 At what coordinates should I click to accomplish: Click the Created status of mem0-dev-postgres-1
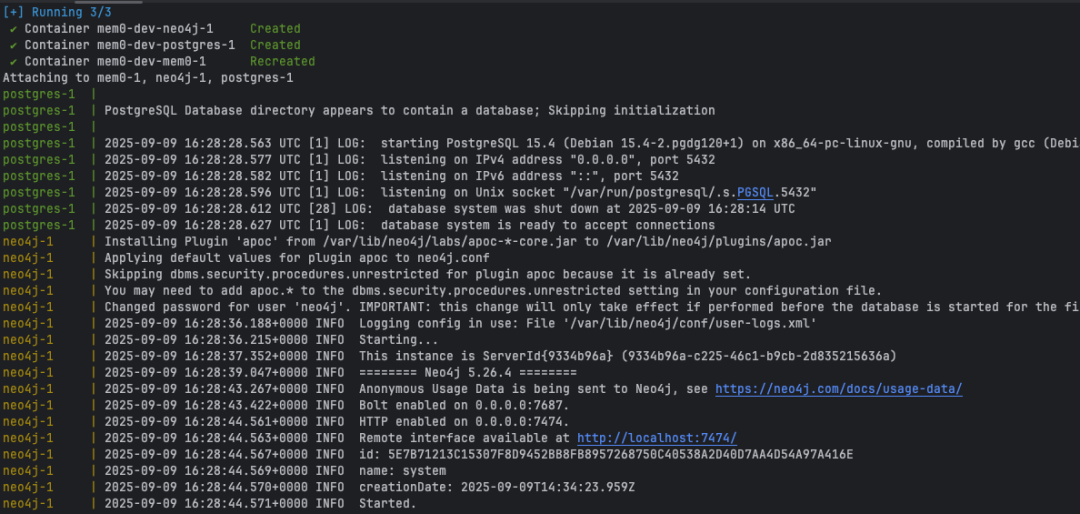pos(275,45)
